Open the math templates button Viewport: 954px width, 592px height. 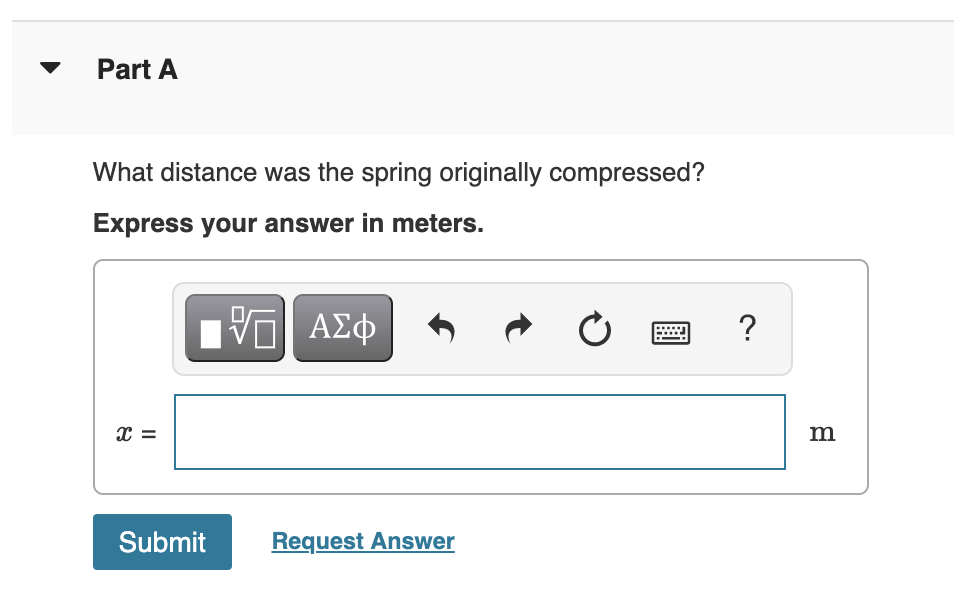[235, 328]
